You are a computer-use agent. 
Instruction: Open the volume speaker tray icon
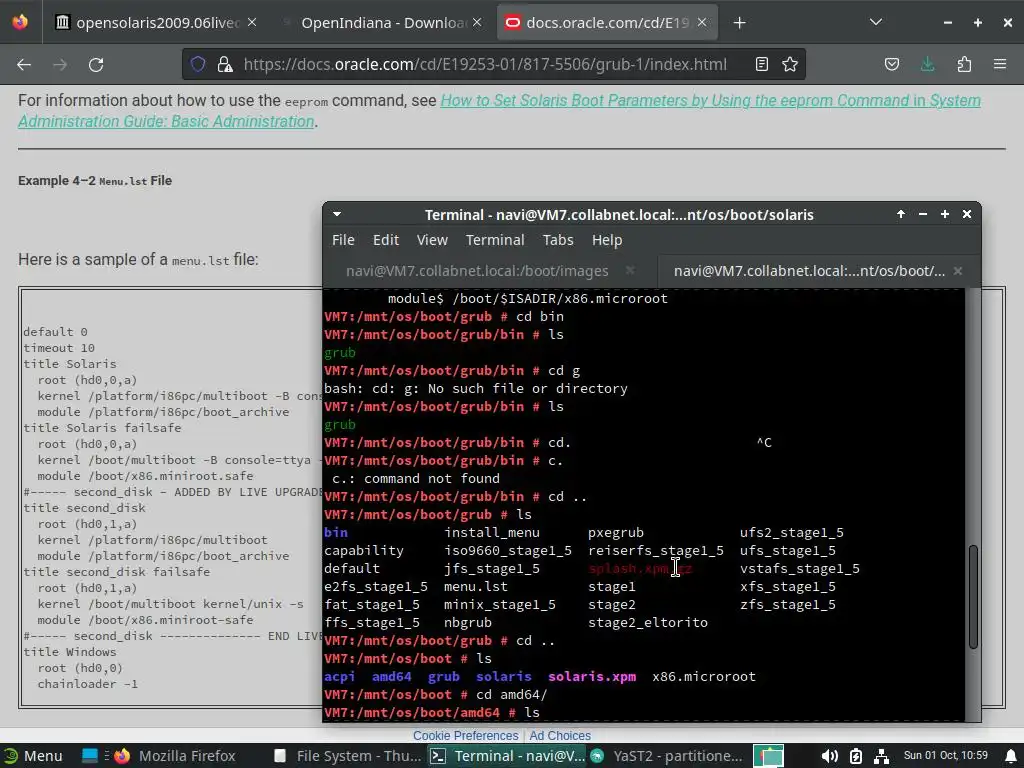coord(829,756)
